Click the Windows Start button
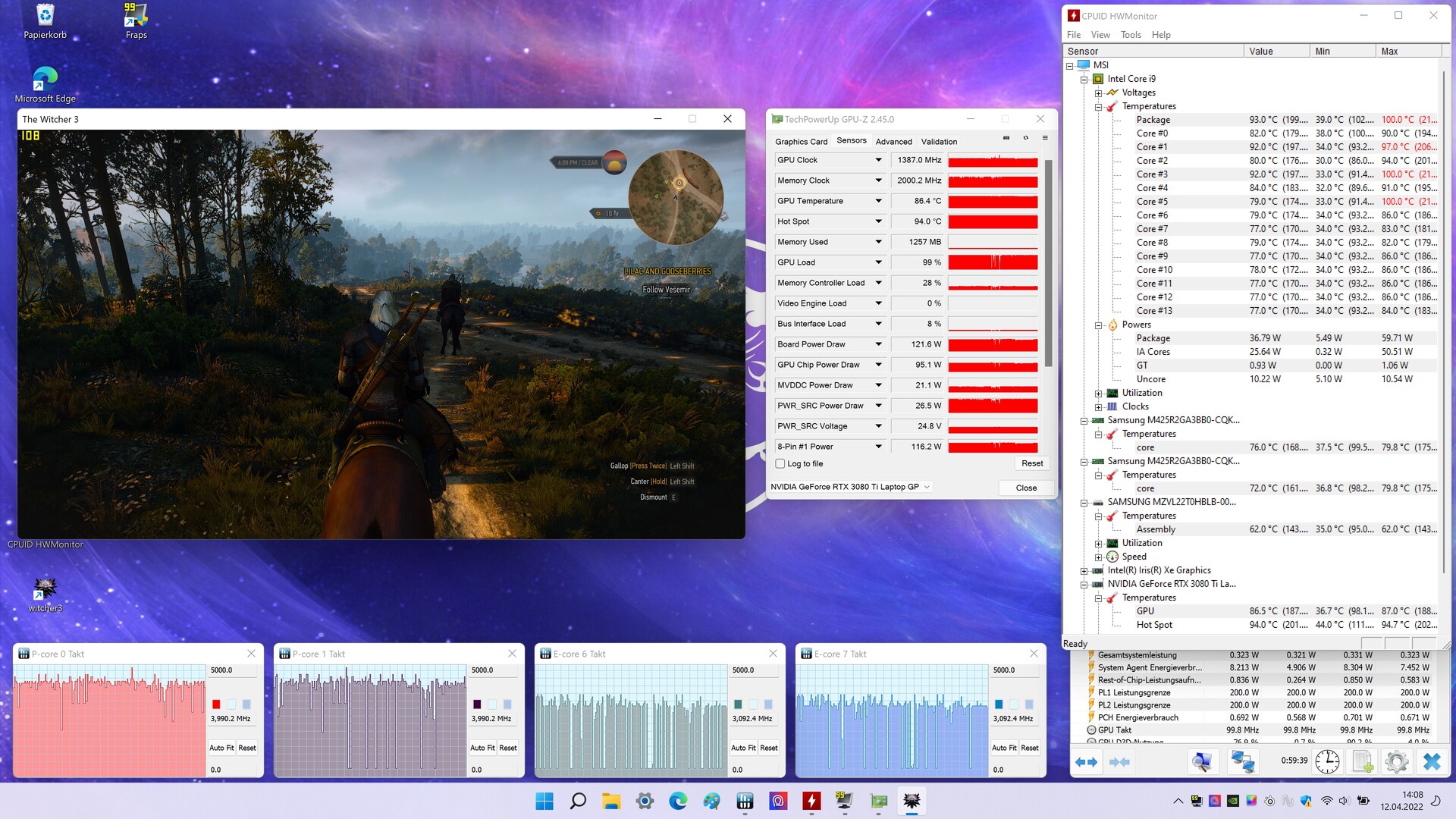 click(x=544, y=801)
